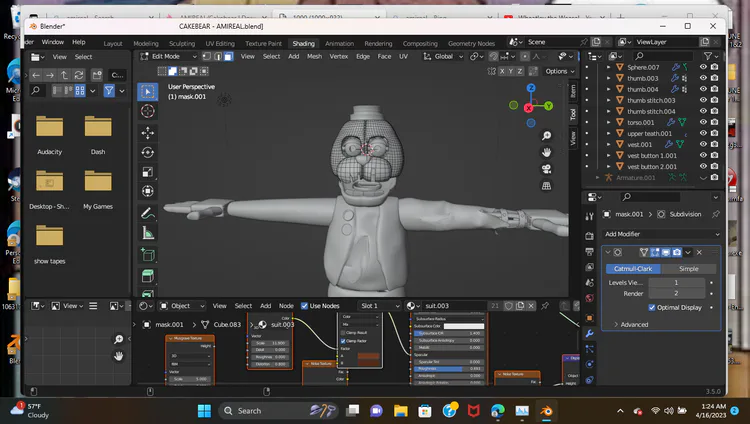
Task: Open the Global transform orientation dropdown
Action: click(443, 56)
